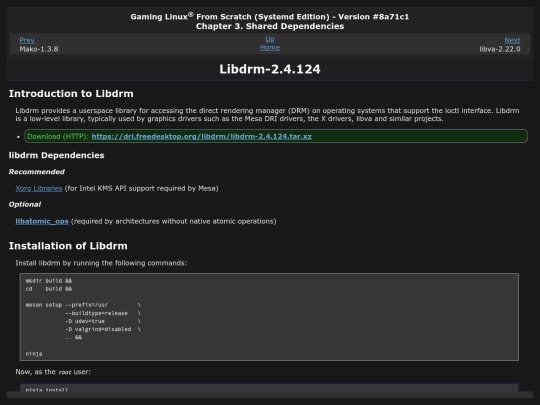Click the Recommended subheading
The height and width of the screenshot is (405, 540).
click(37, 172)
